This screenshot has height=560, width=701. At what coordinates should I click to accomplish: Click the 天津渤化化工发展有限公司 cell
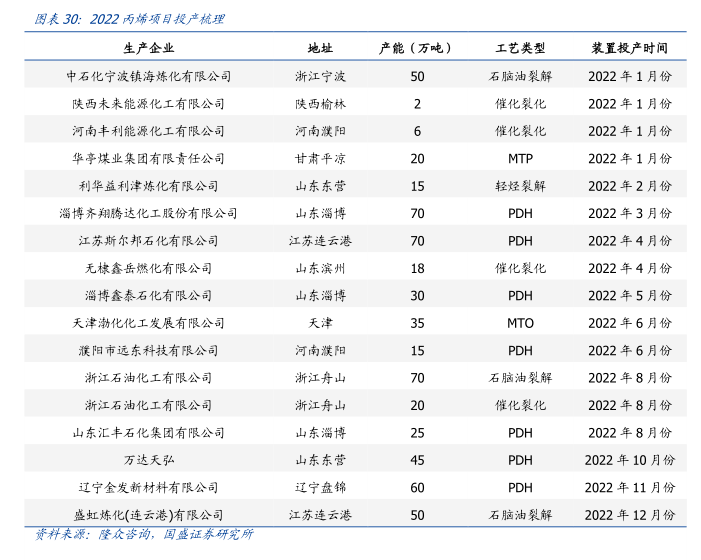[148, 323]
